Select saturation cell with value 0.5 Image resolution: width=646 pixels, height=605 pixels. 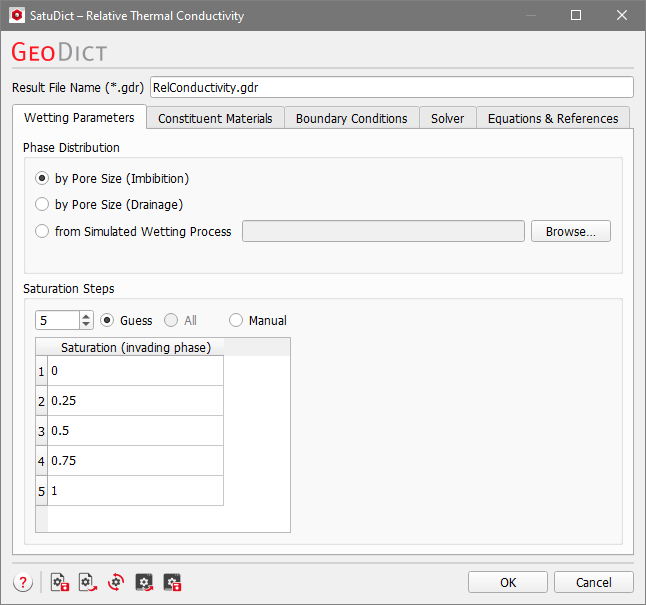pyautogui.click(x=136, y=431)
